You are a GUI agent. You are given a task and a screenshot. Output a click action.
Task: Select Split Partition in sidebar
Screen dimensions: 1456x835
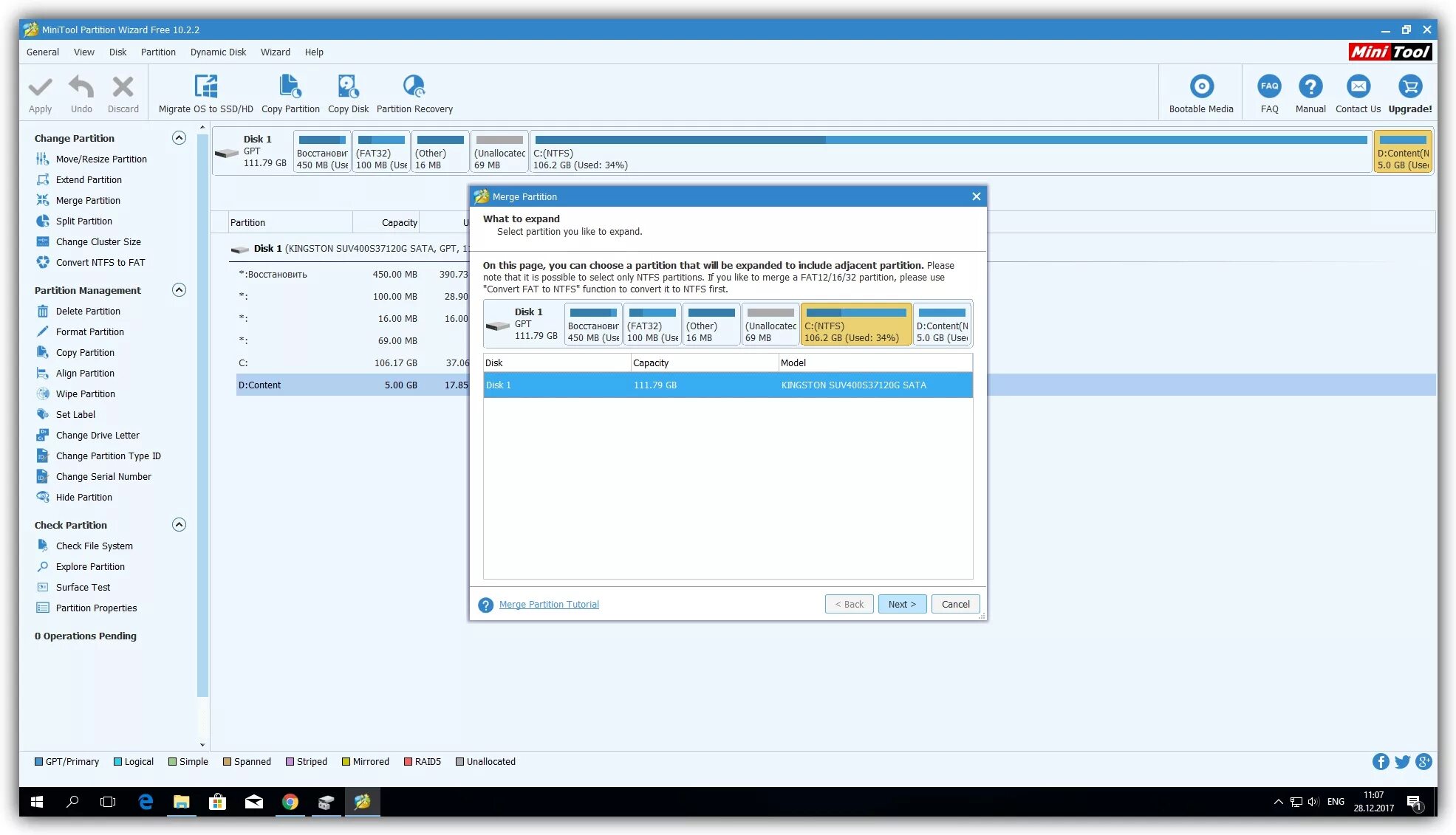pos(83,221)
